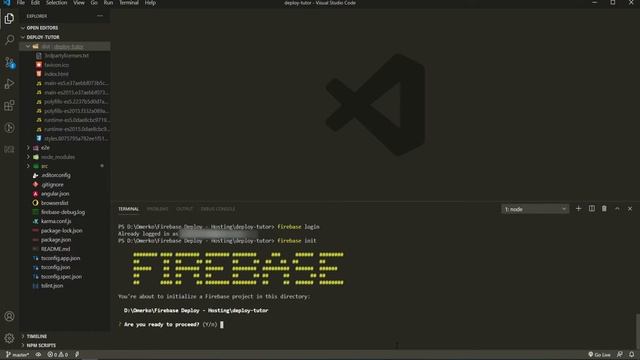Open the Run and Debug view
Viewport: 640px width, 360px height.
pyautogui.click(x=9, y=84)
